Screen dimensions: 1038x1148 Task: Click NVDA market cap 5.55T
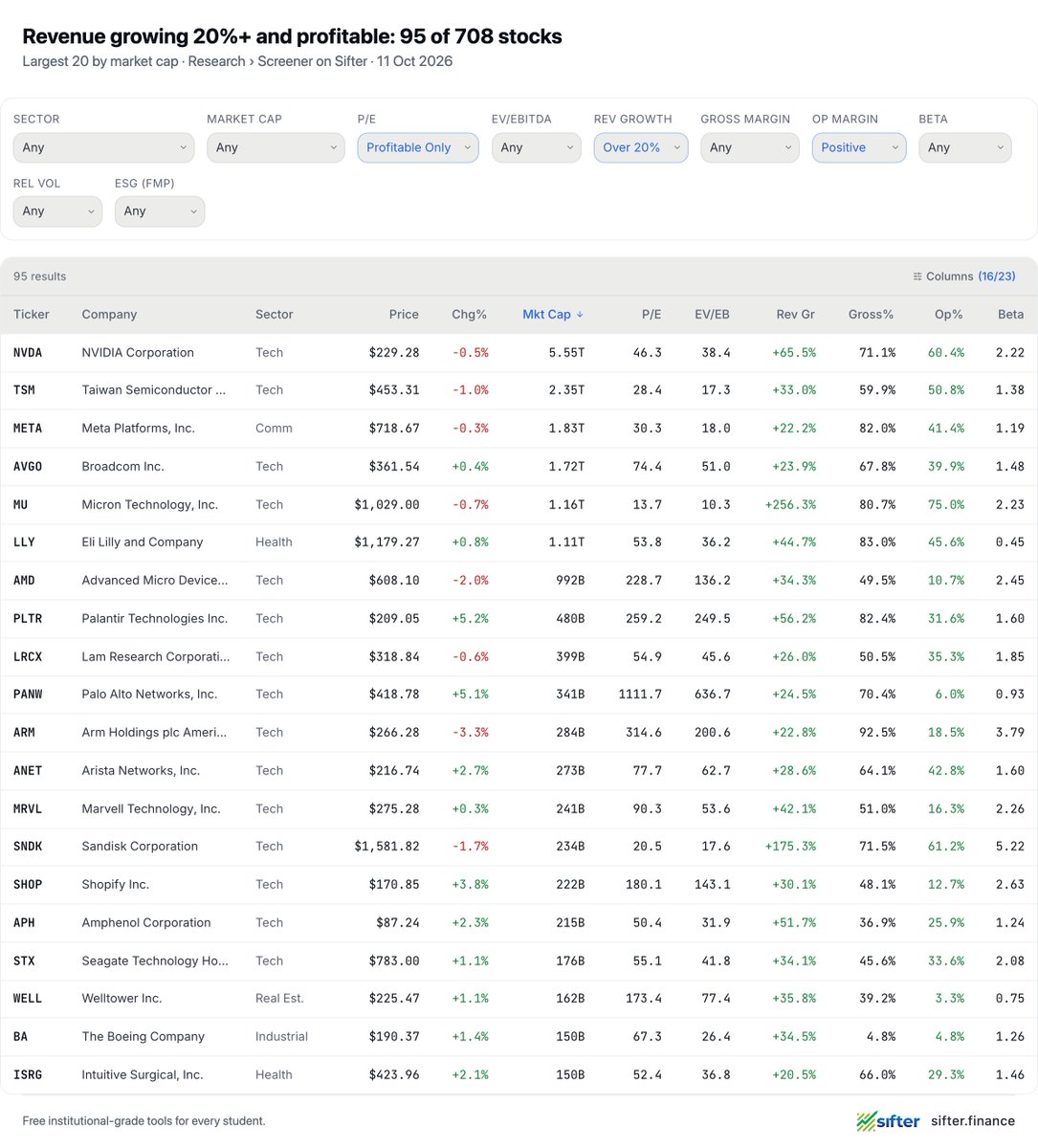pos(566,352)
